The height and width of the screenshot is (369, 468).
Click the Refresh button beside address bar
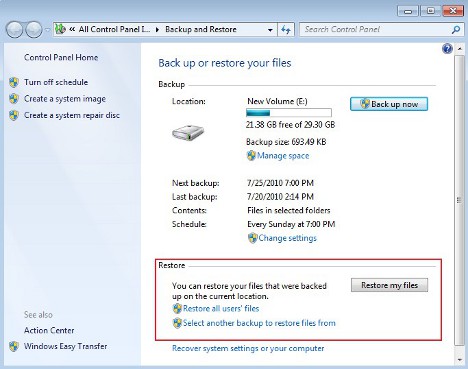tap(286, 30)
